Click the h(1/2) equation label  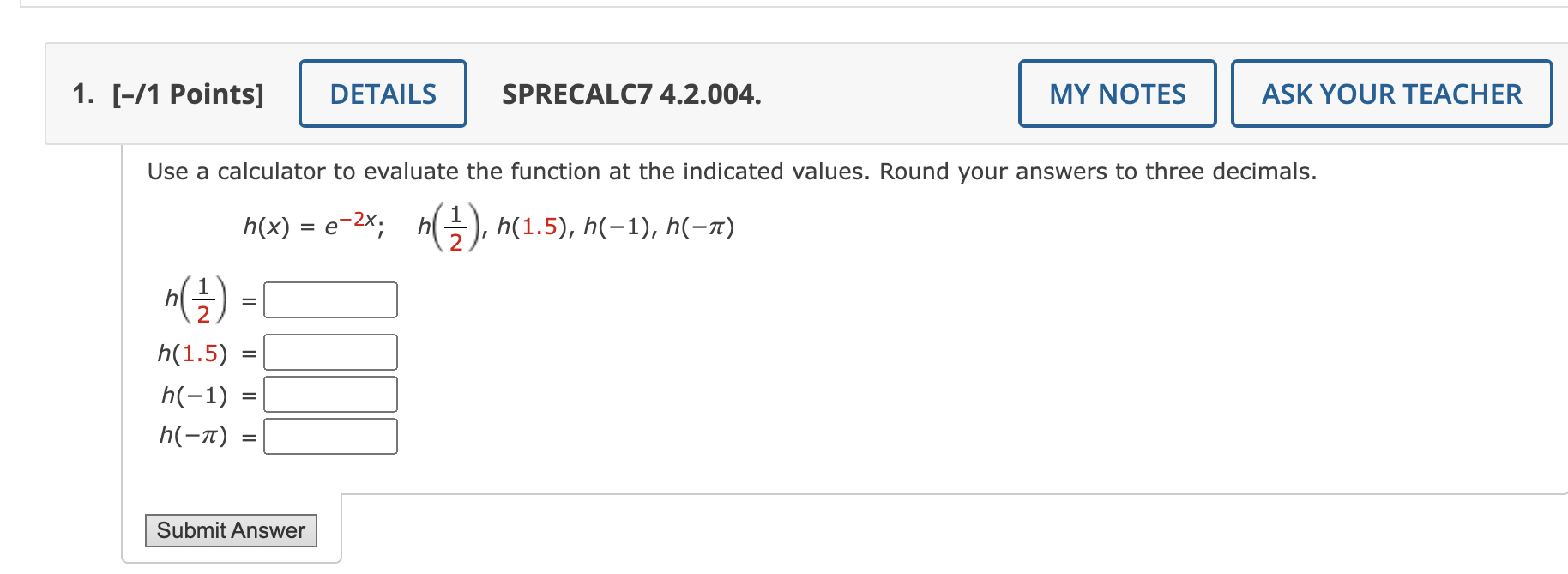[196, 299]
